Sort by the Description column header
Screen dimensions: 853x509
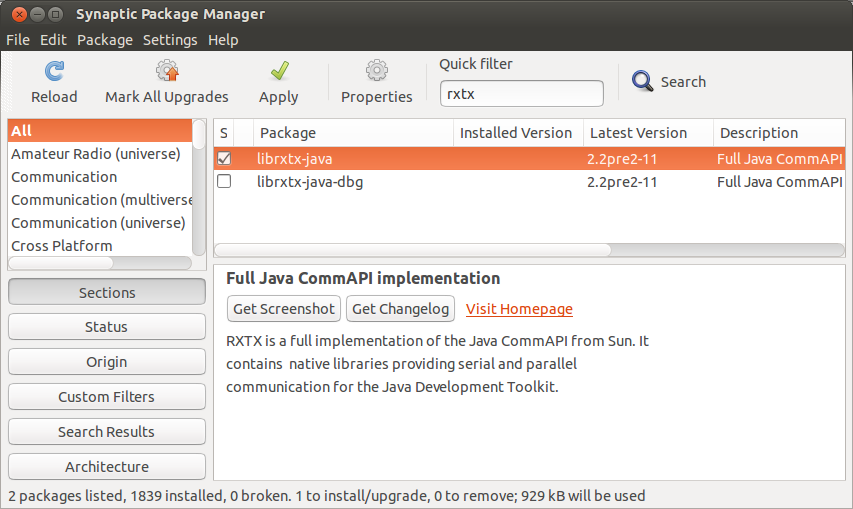779,133
